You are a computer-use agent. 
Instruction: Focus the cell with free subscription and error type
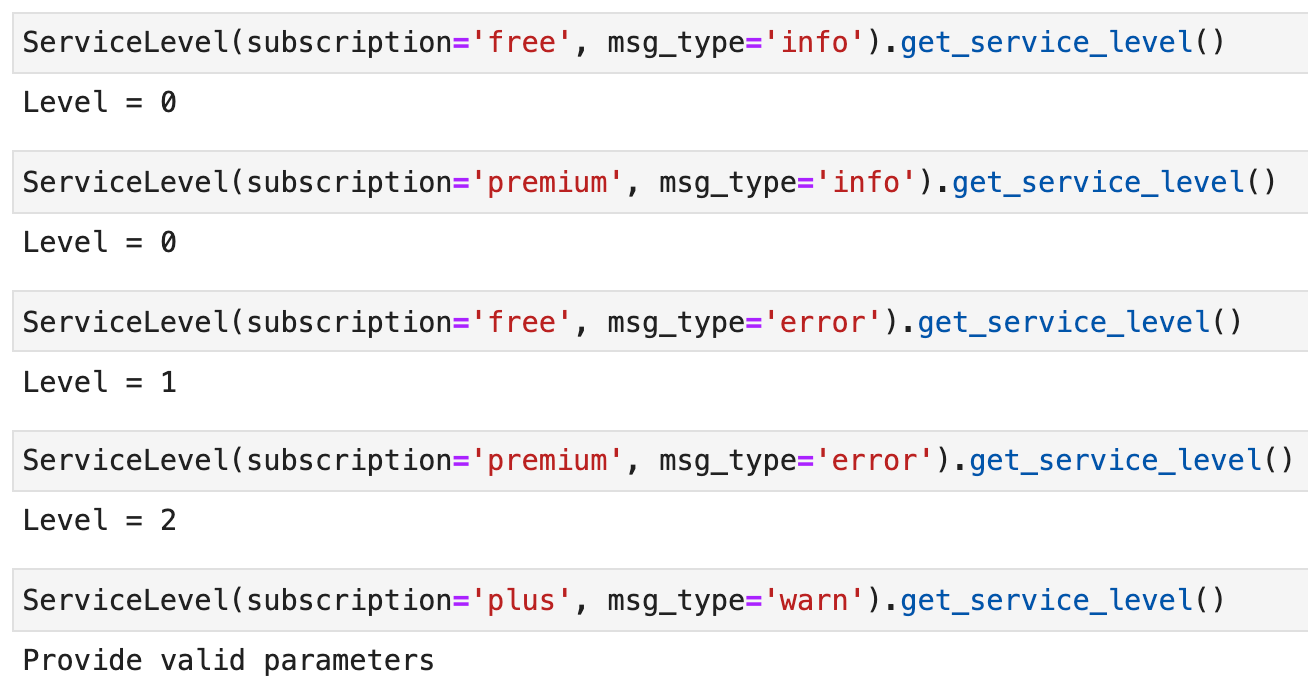(660, 322)
